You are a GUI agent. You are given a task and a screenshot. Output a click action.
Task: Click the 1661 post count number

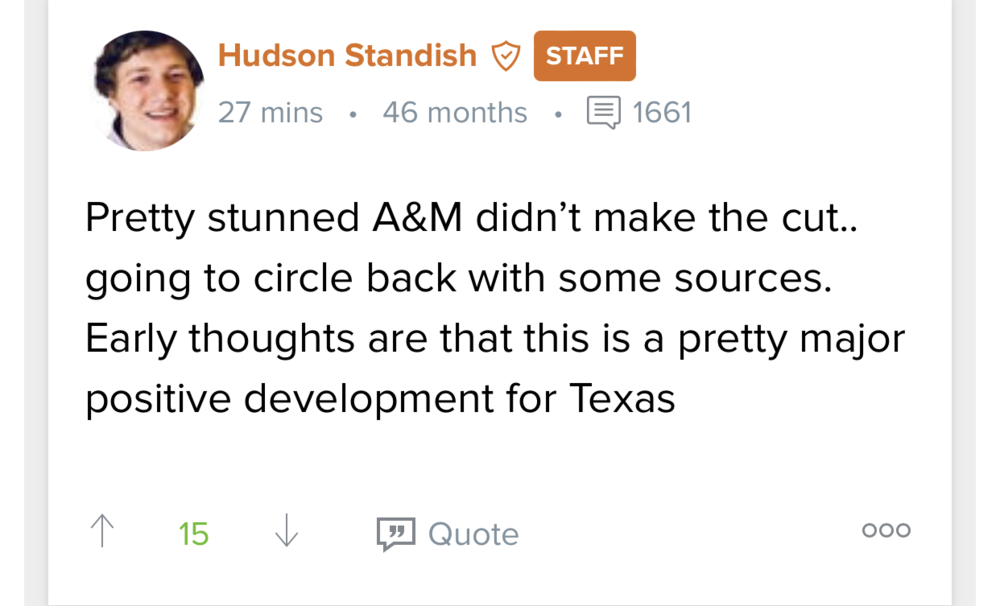tap(662, 112)
